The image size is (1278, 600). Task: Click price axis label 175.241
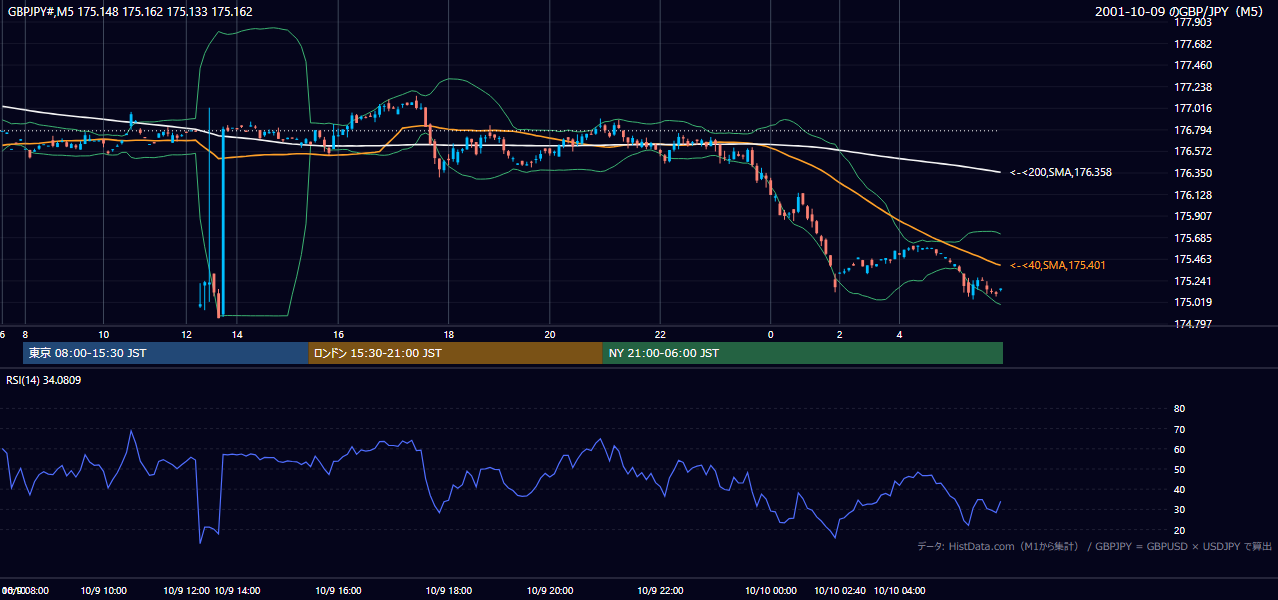(x=1193, y=281)
